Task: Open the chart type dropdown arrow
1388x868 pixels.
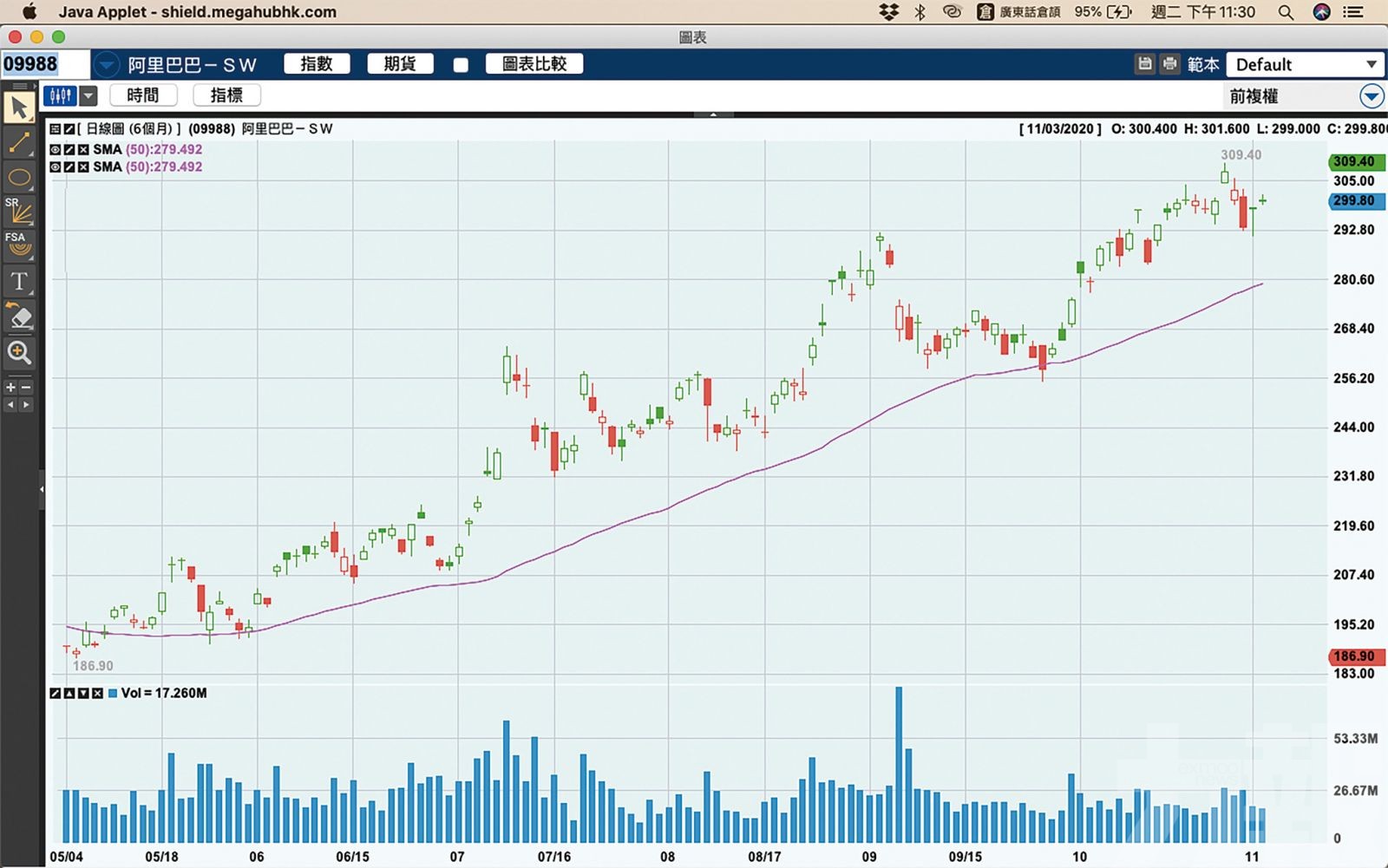Action: coord(88,96)
